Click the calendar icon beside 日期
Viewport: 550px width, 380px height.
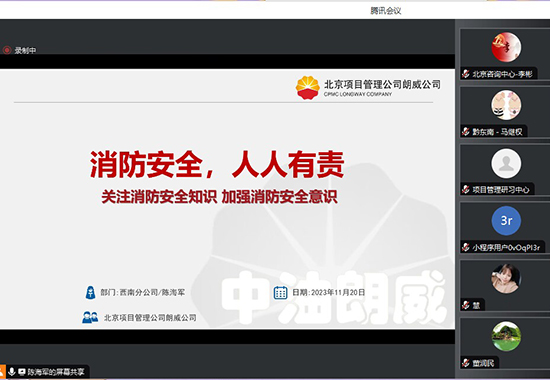point(280,292)
